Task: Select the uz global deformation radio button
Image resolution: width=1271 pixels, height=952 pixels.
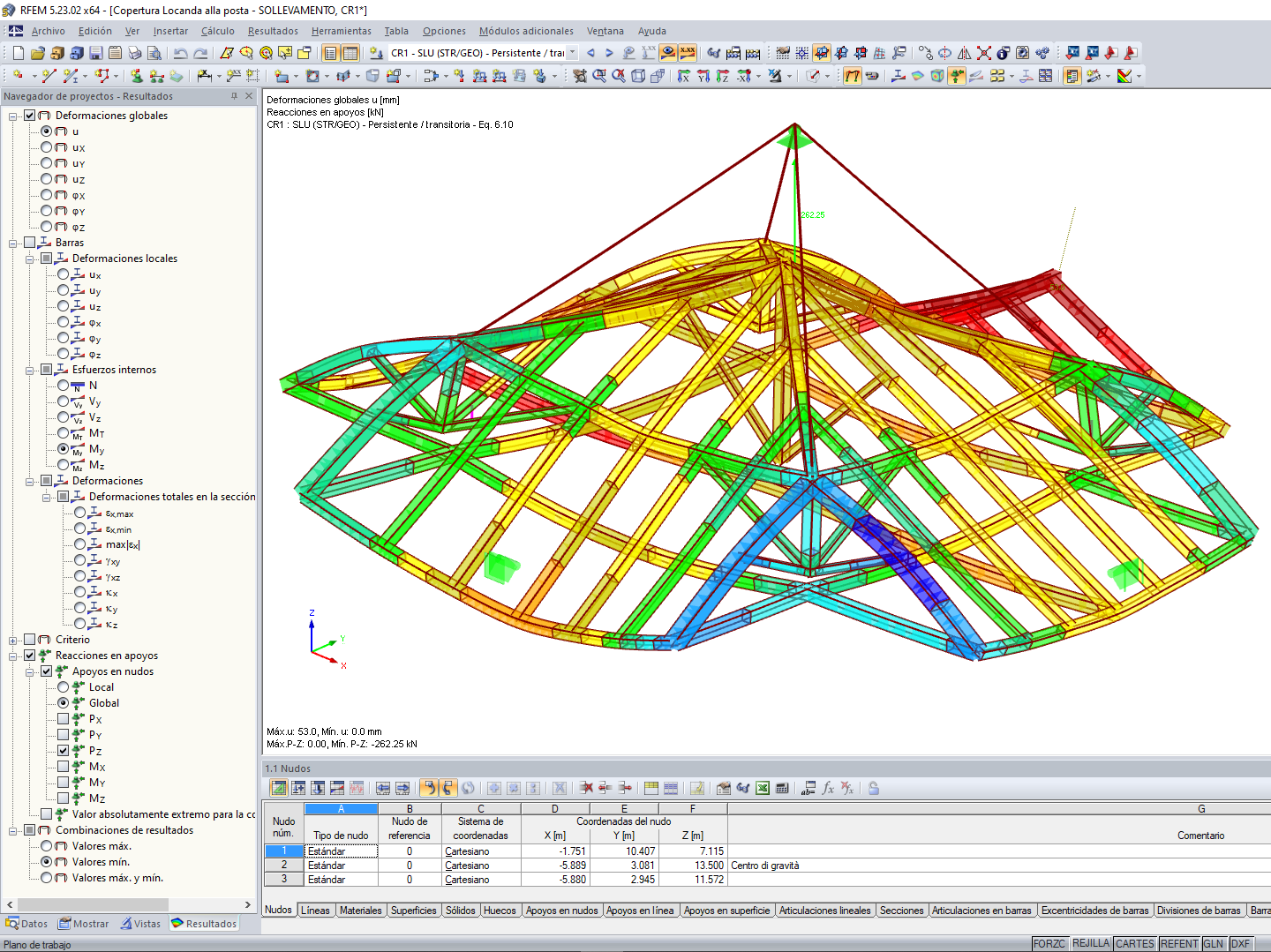Action: click(47, 179)
